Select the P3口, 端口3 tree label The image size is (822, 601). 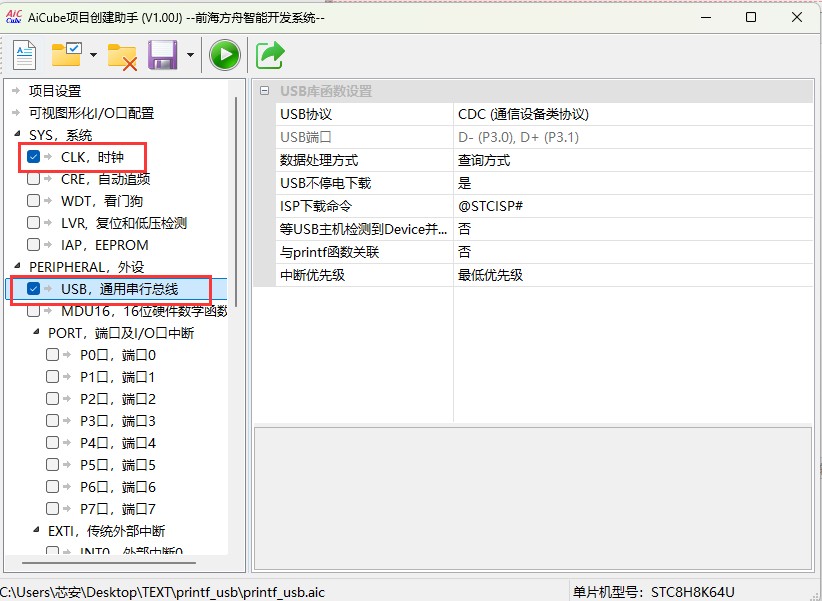click(117, 422)
